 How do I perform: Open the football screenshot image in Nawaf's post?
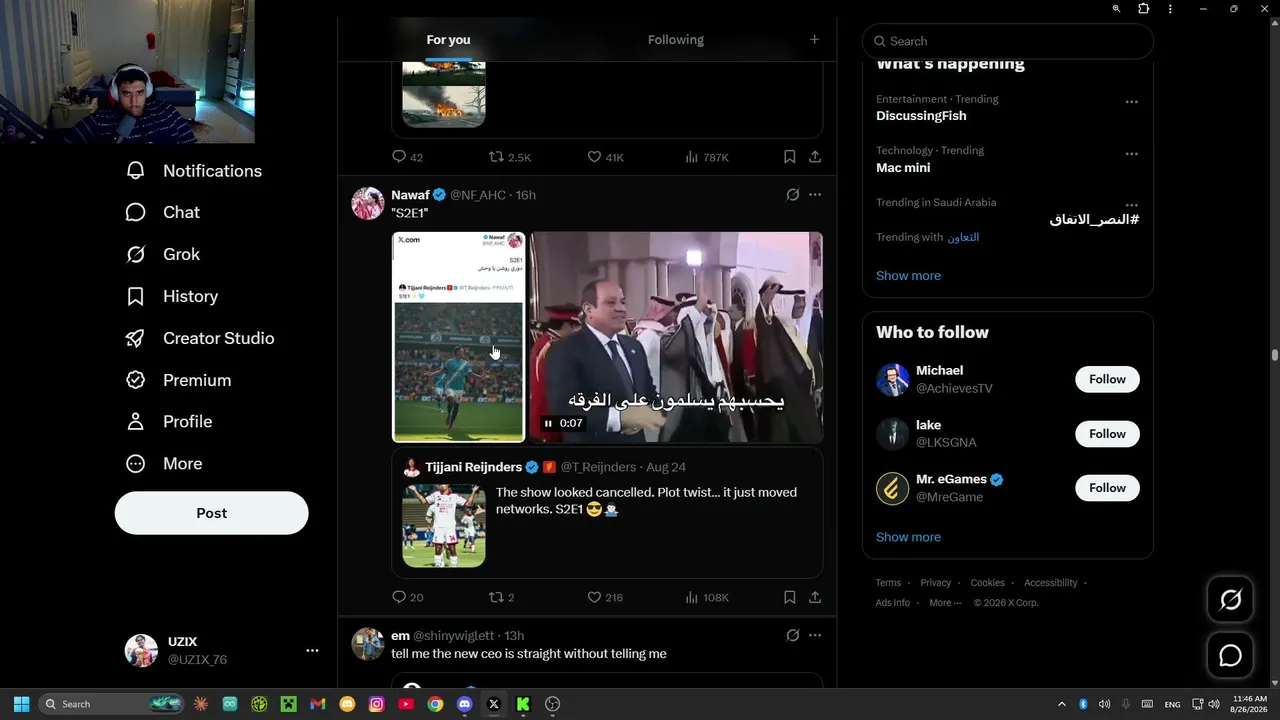pos(459,337)
